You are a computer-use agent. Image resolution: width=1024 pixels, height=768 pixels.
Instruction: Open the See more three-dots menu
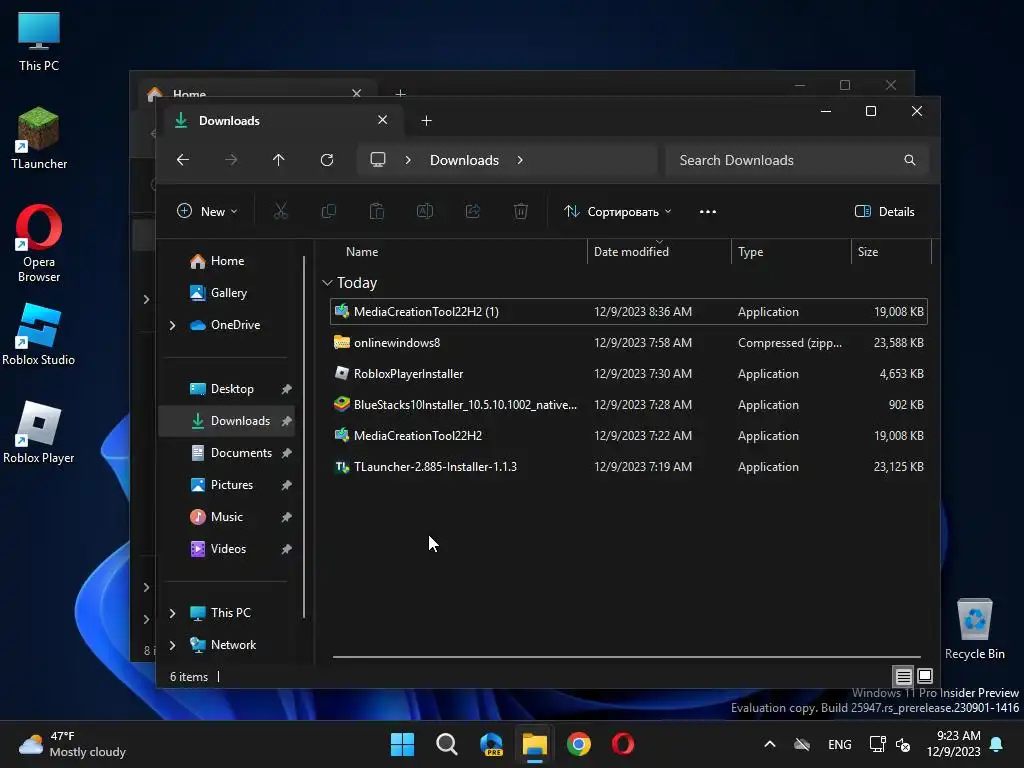708,212
